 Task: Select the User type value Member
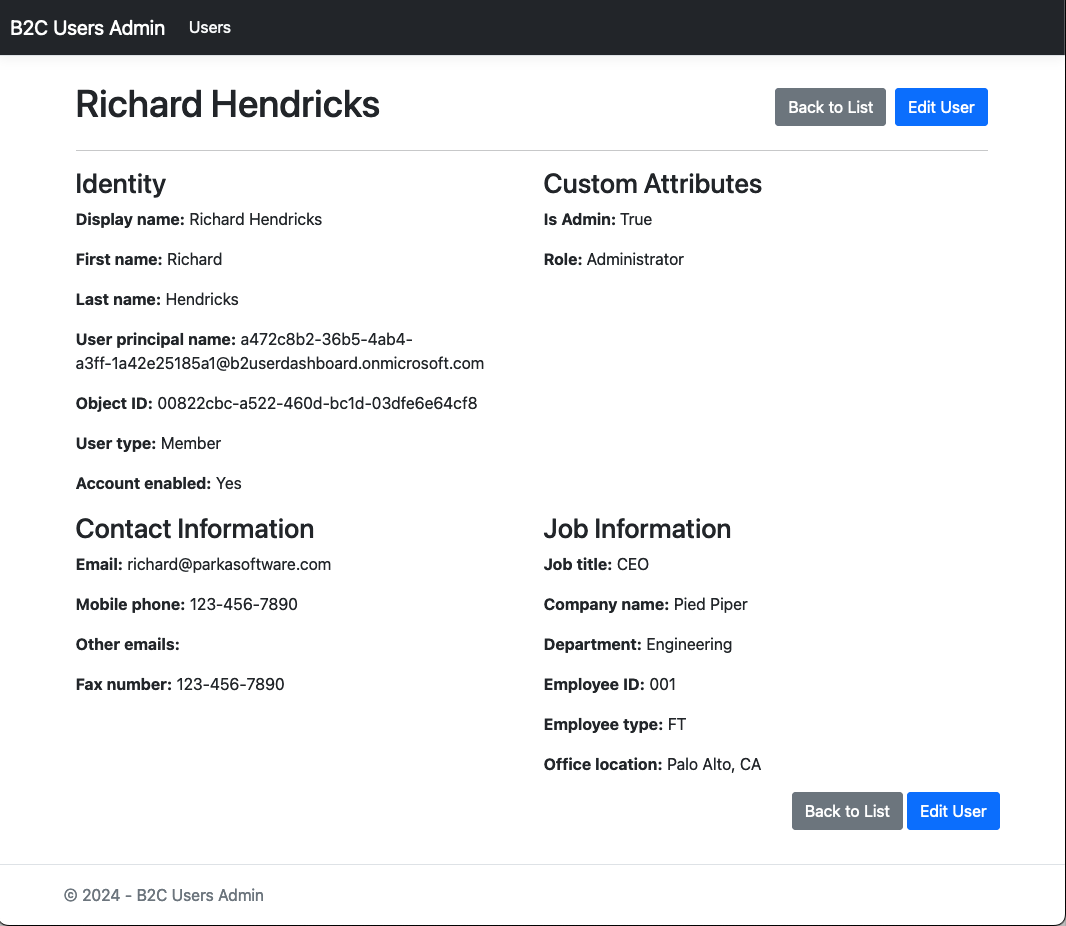pos(191,444)
